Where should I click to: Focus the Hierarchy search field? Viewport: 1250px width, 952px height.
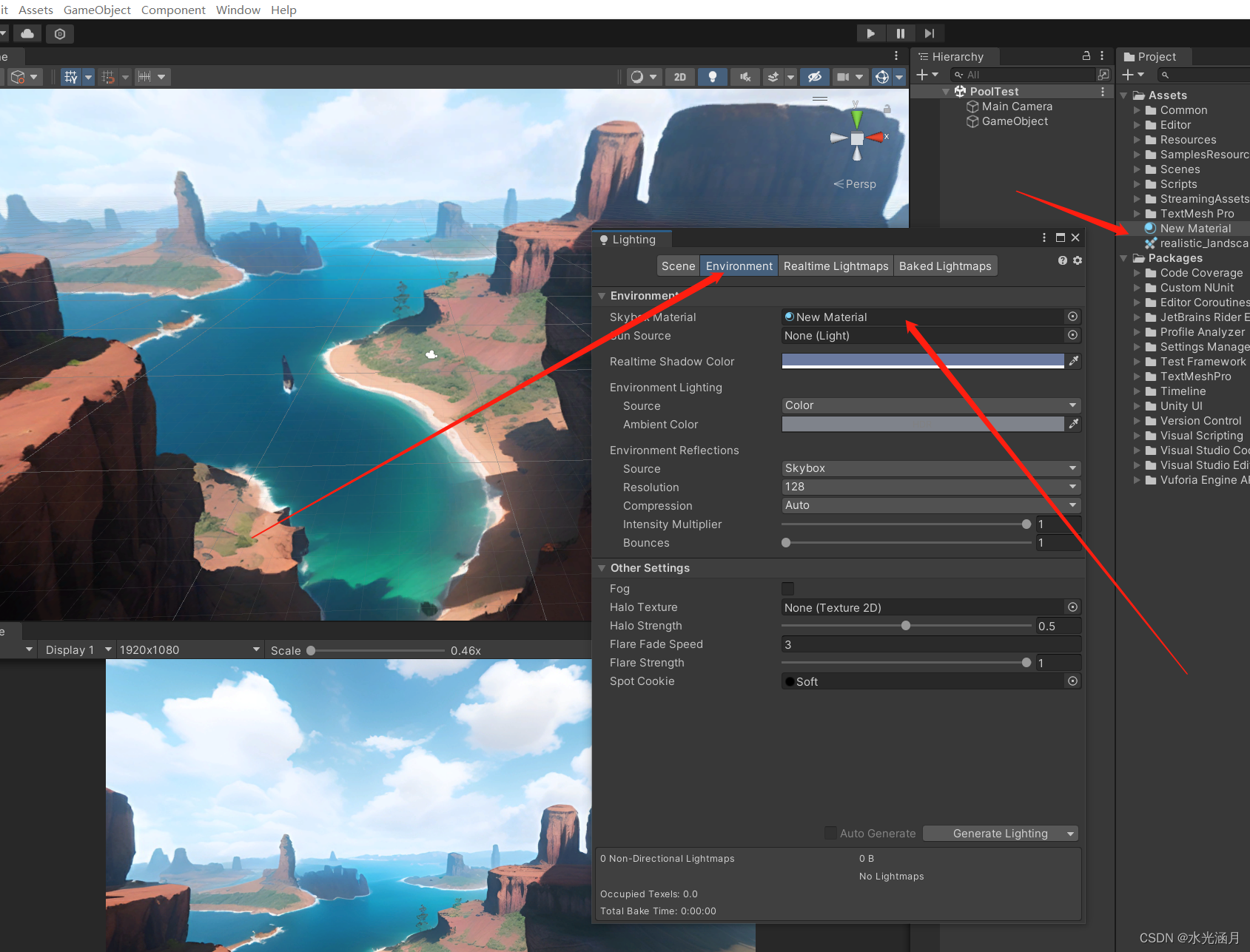[x=1023, y=75]
